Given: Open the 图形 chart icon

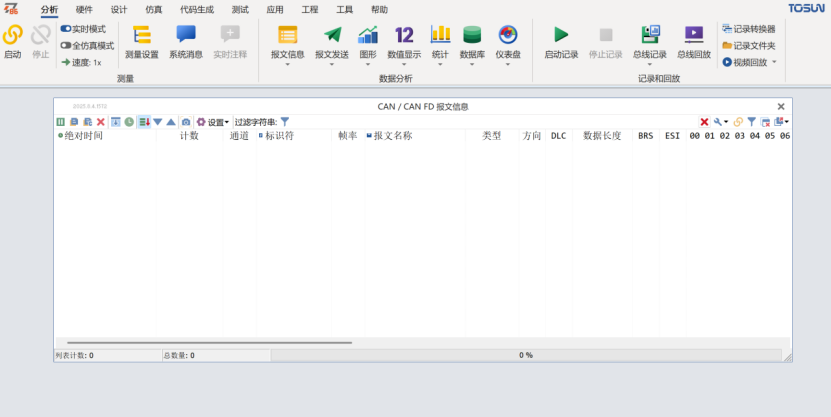Looking at the screenshot, I should 368,35.
